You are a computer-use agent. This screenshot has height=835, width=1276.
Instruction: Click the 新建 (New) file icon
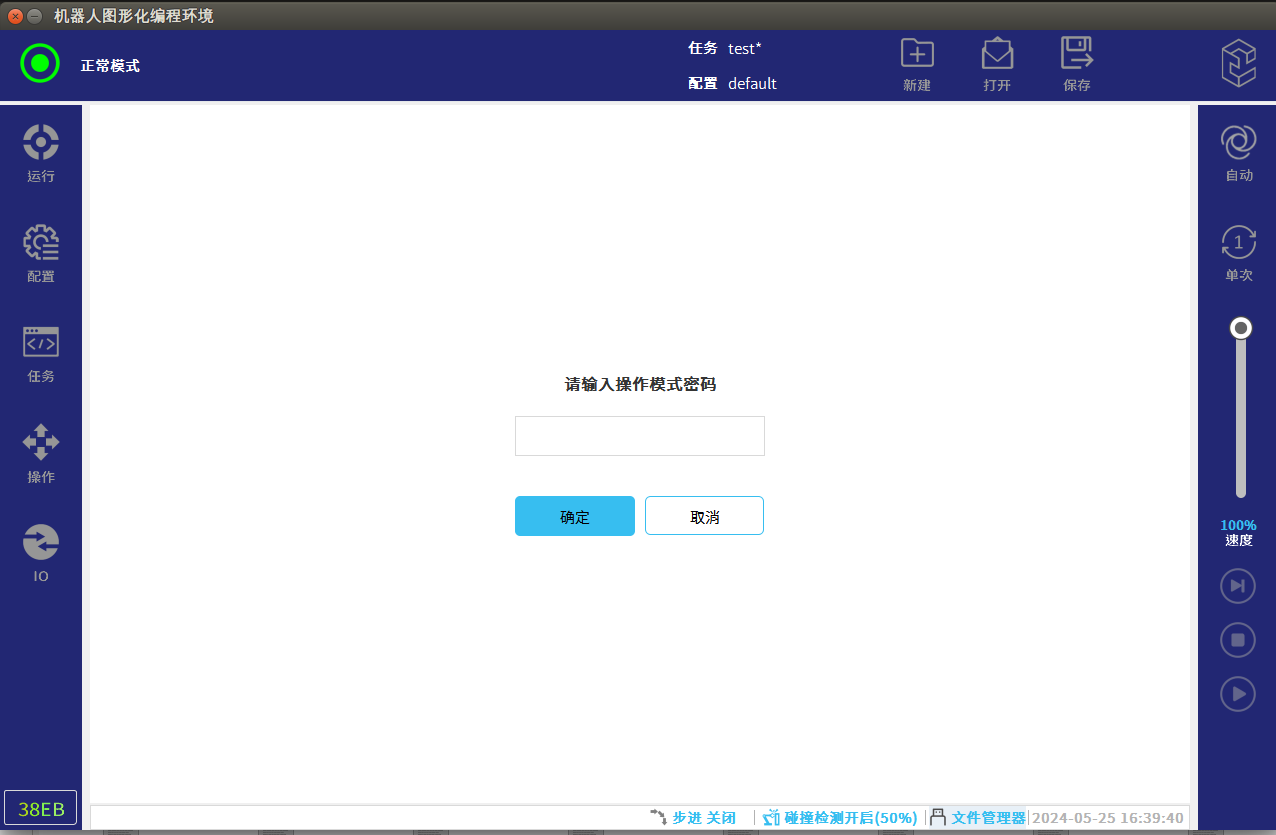(x=917, y=55)
